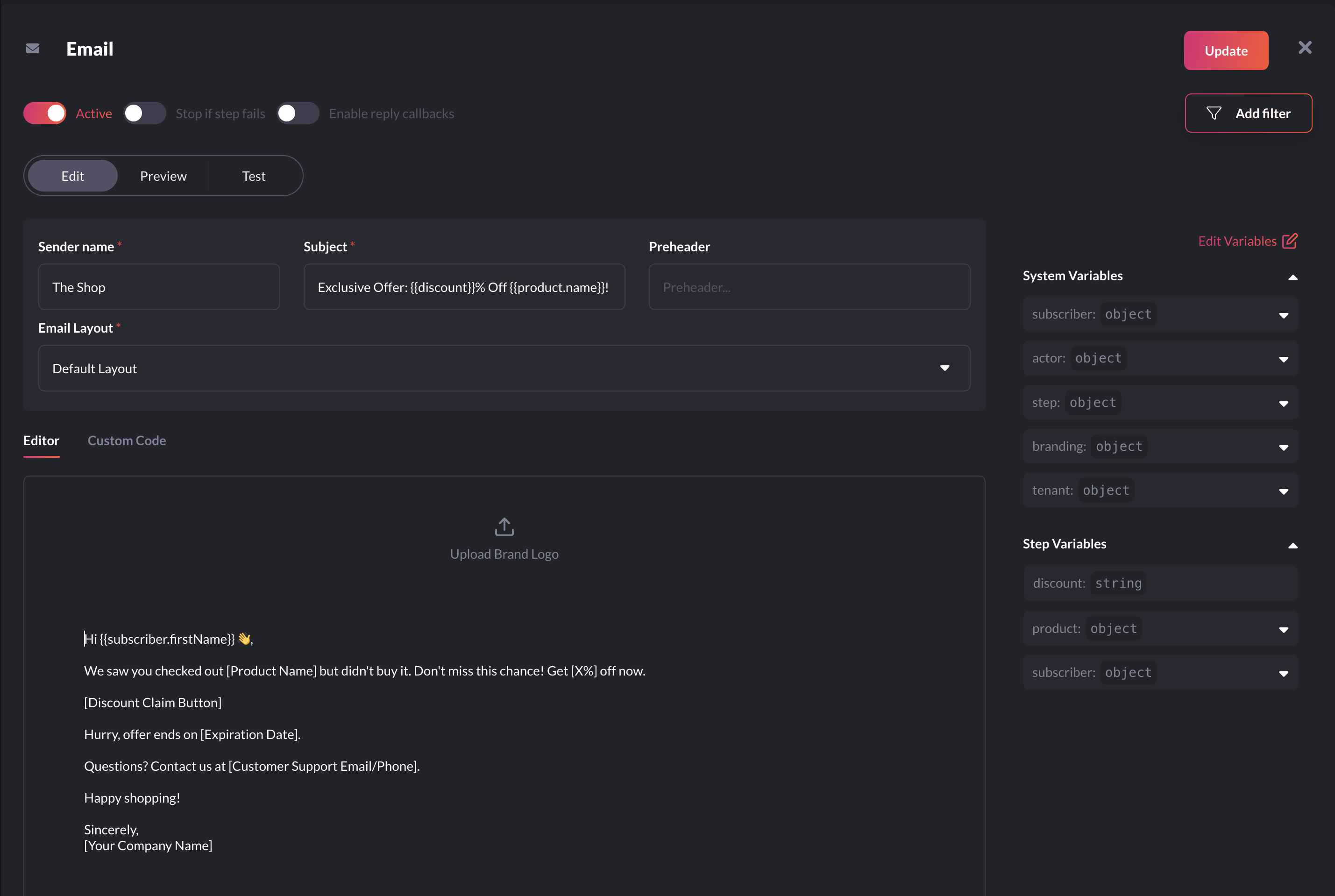Toggle the Active switch off
The width and height of the screenshot is (1335, 896).
[44, 113]
